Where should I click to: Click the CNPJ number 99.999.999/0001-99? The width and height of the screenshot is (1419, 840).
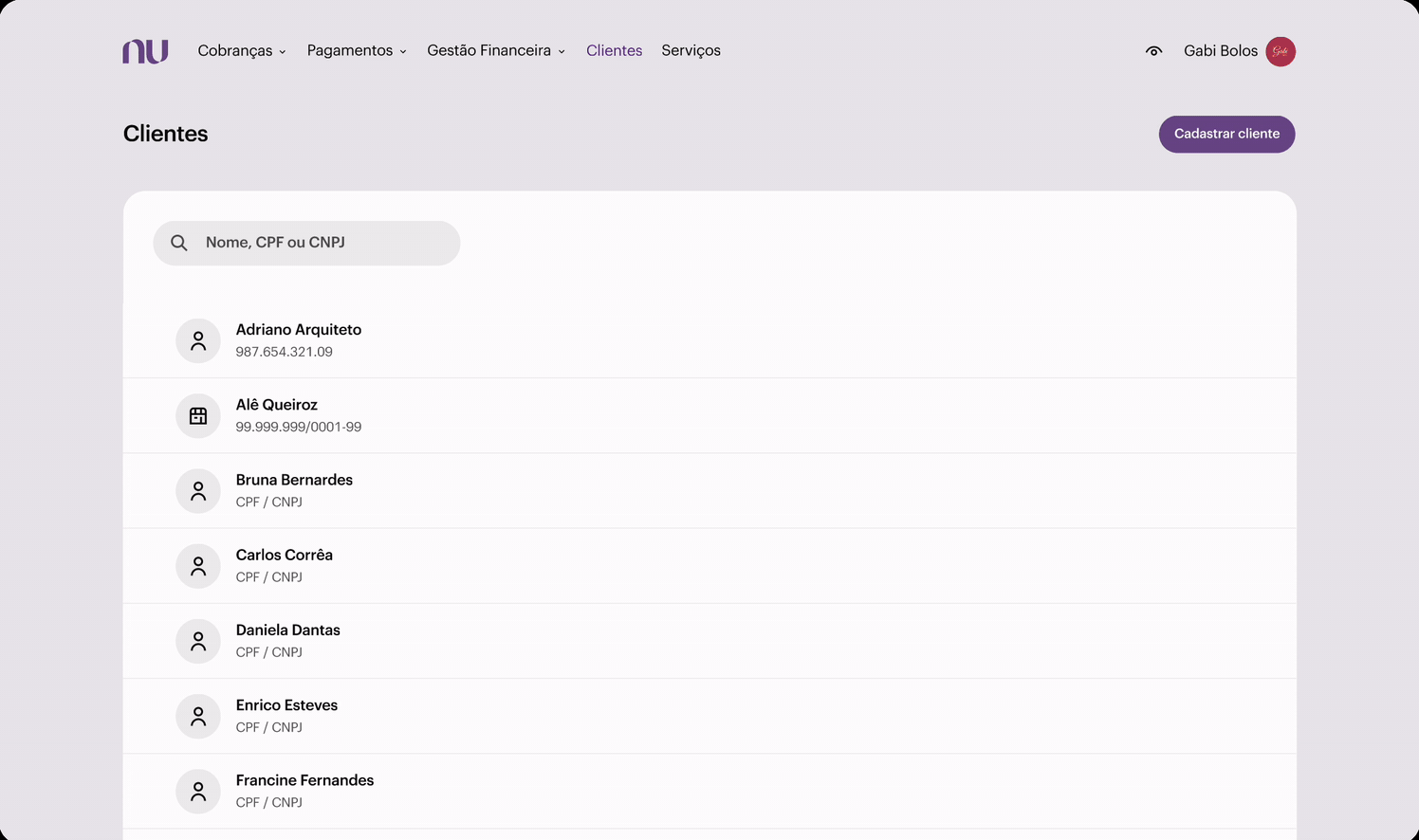click(x=299, y=428)
